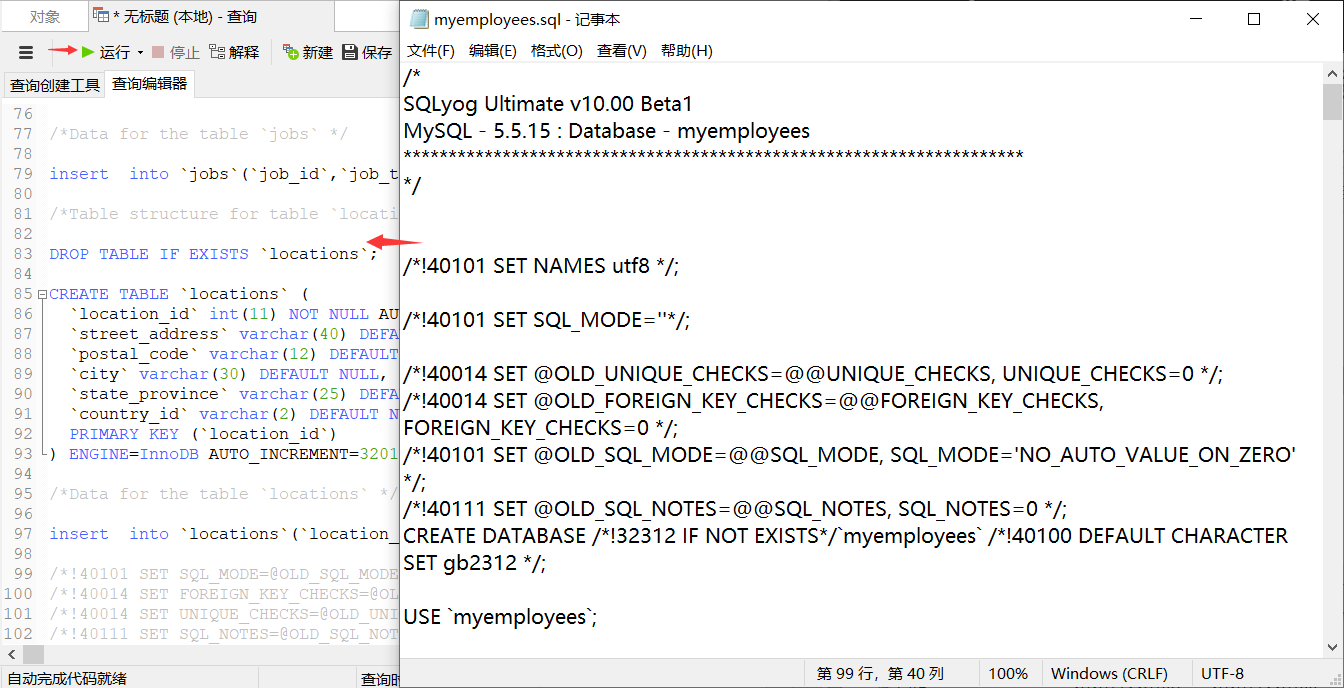Select the Query Editor (查询编辑器) tab

click(x=149, y=84)
